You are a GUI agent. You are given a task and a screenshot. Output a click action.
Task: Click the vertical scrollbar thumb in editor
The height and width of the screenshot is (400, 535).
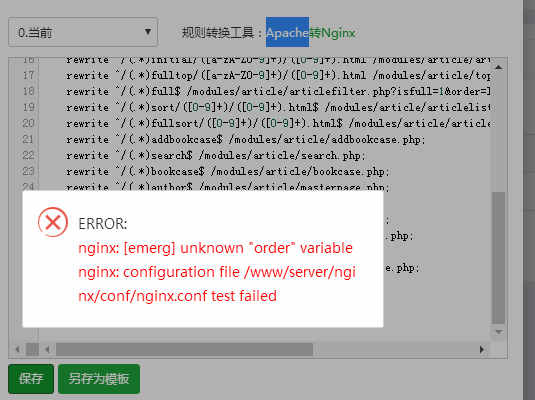[498, 258]
